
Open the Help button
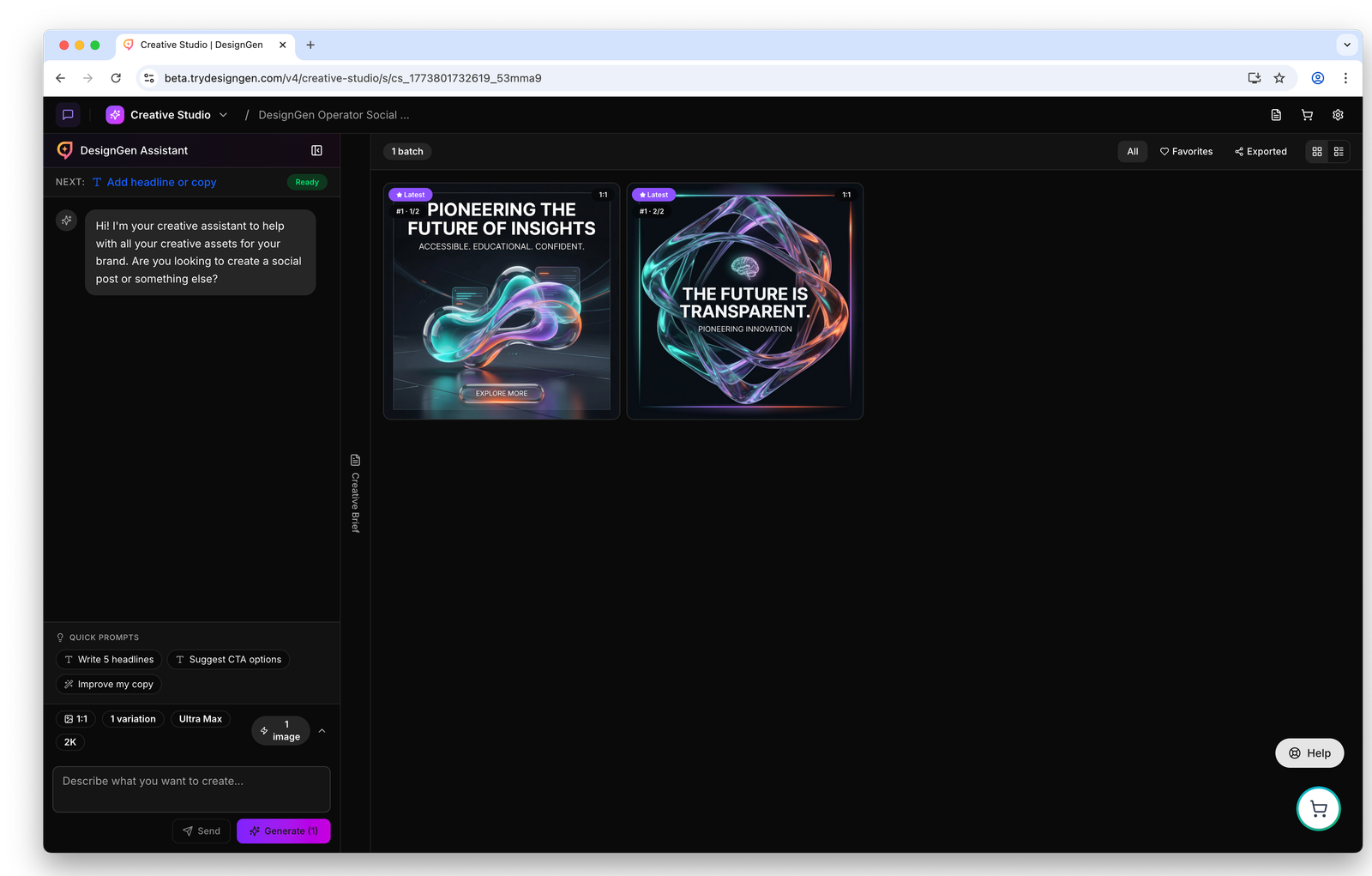(1309, 753)
